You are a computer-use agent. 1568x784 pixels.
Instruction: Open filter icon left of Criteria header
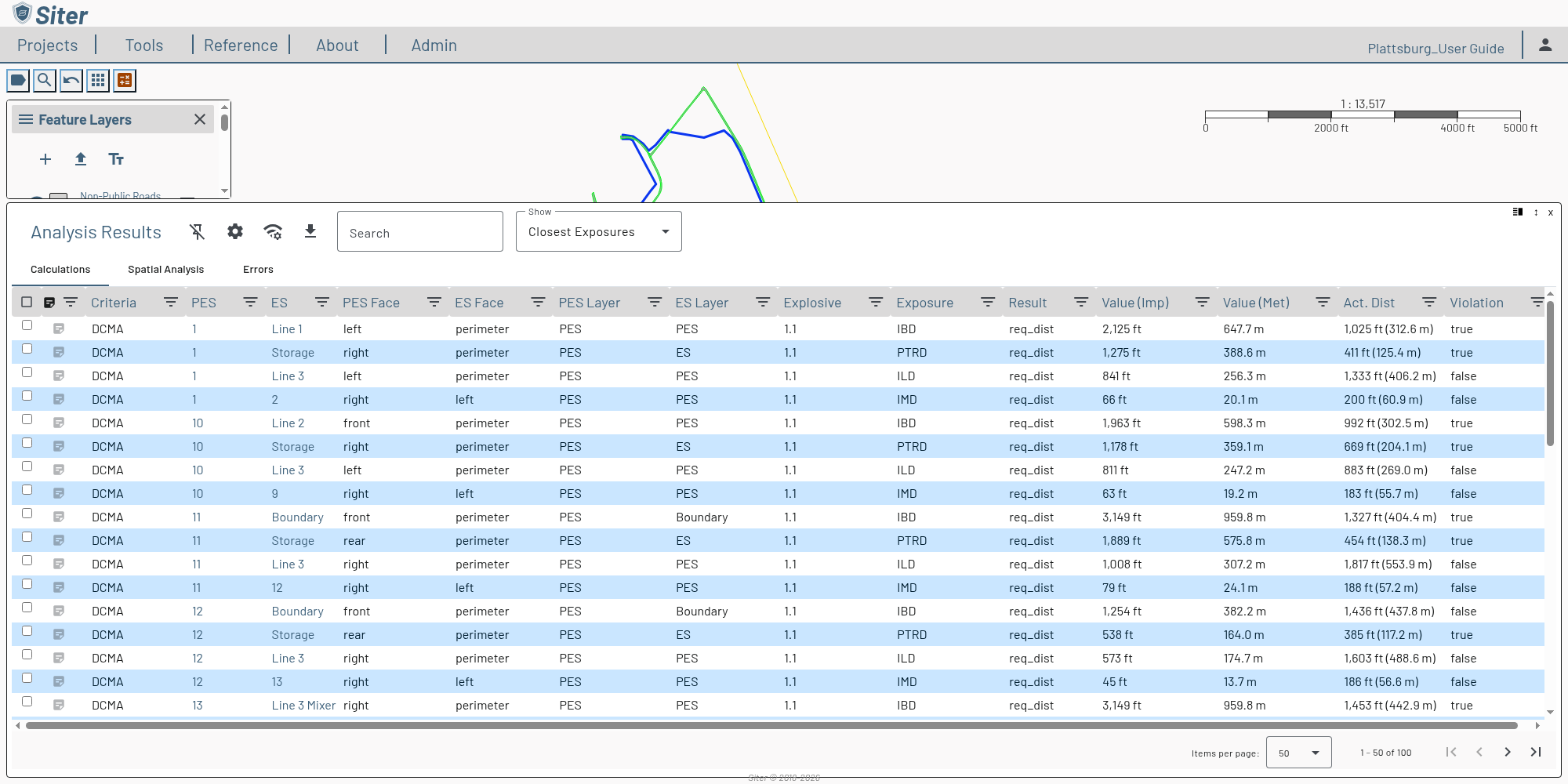coord(71,303)
